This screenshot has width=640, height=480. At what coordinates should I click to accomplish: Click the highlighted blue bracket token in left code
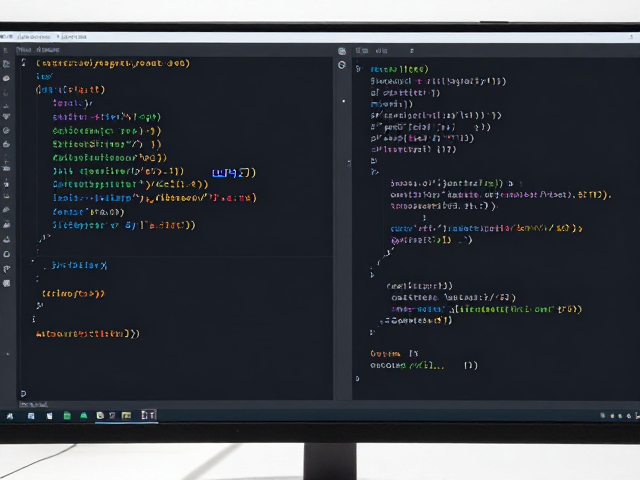point(231,173)
